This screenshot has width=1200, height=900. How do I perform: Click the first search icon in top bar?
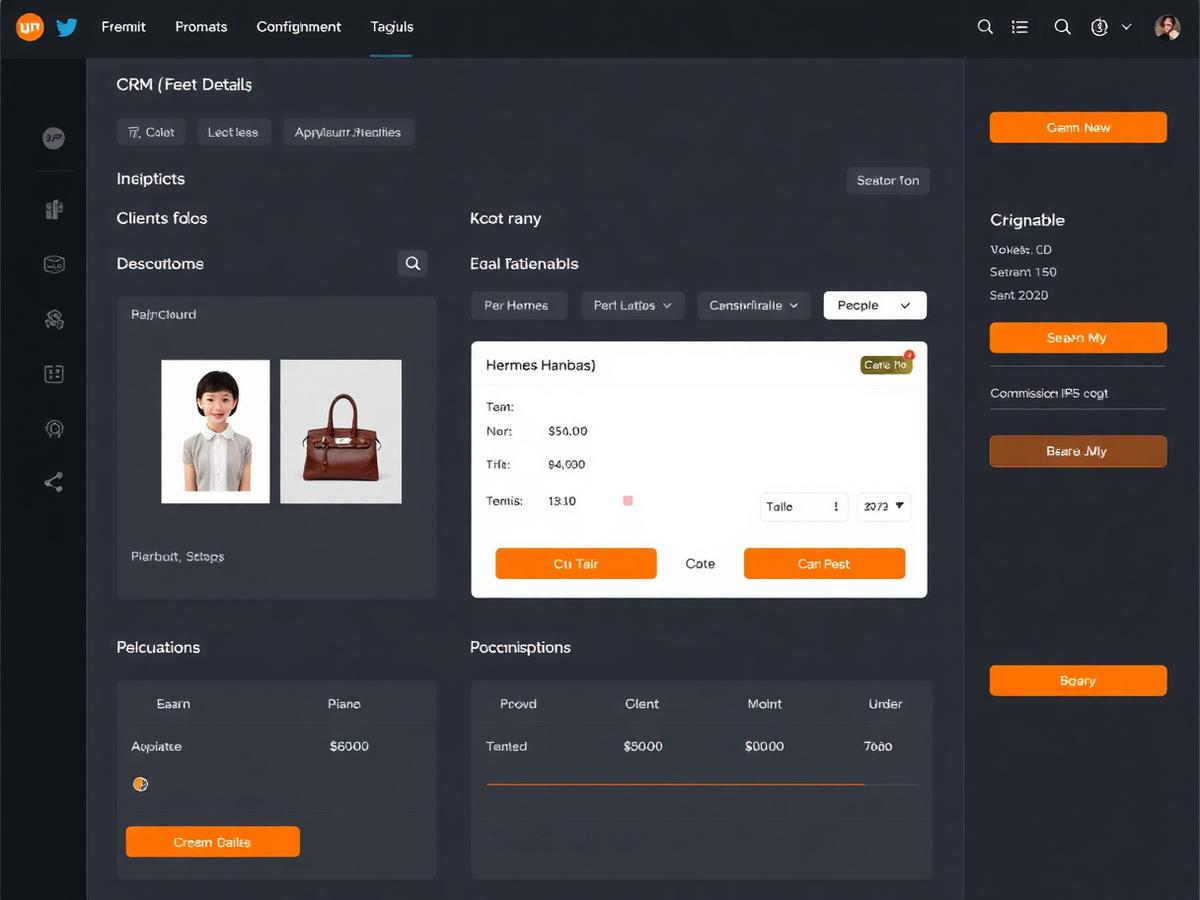985,27
